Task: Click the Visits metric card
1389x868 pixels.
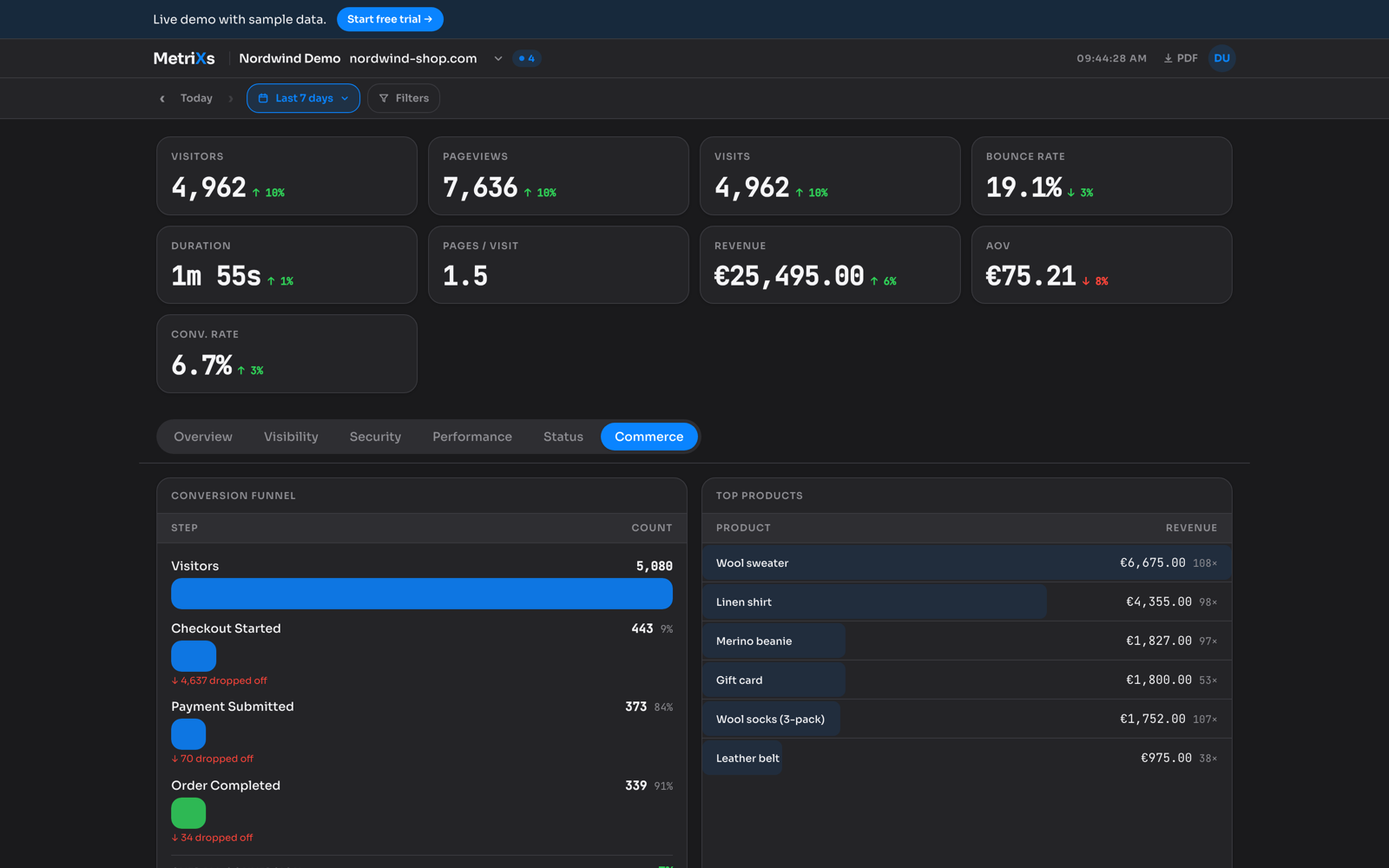Action: coord(830,175)
